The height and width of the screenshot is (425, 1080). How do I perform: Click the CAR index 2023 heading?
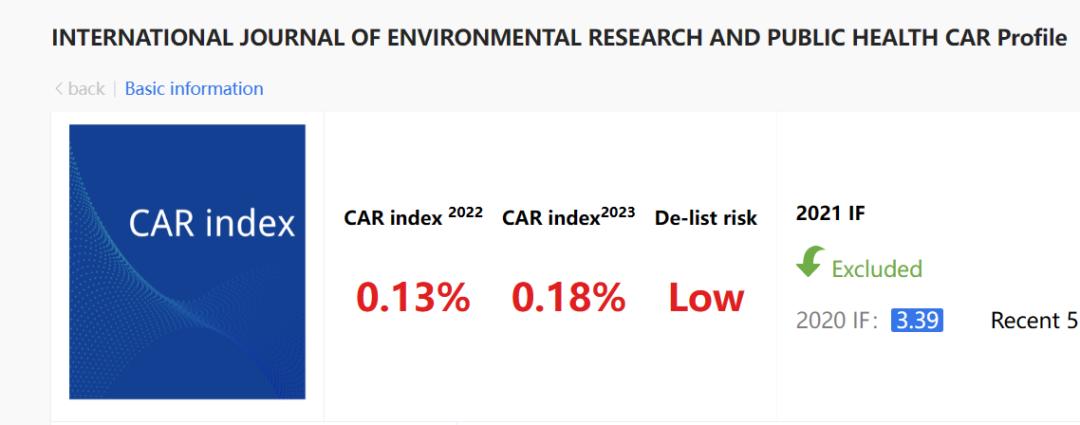pos(568,218)
